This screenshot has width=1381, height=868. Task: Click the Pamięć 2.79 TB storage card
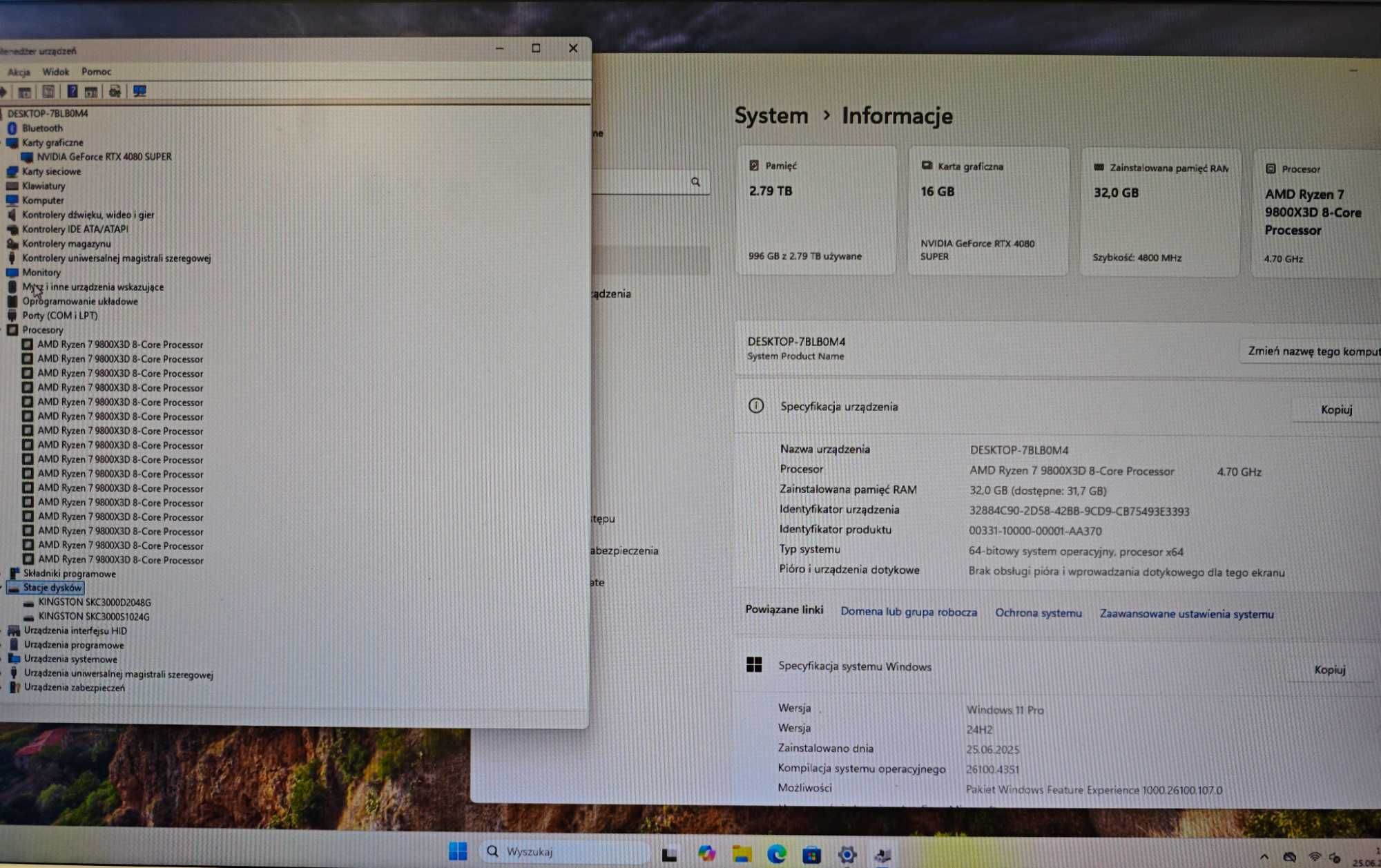(816, 211)
